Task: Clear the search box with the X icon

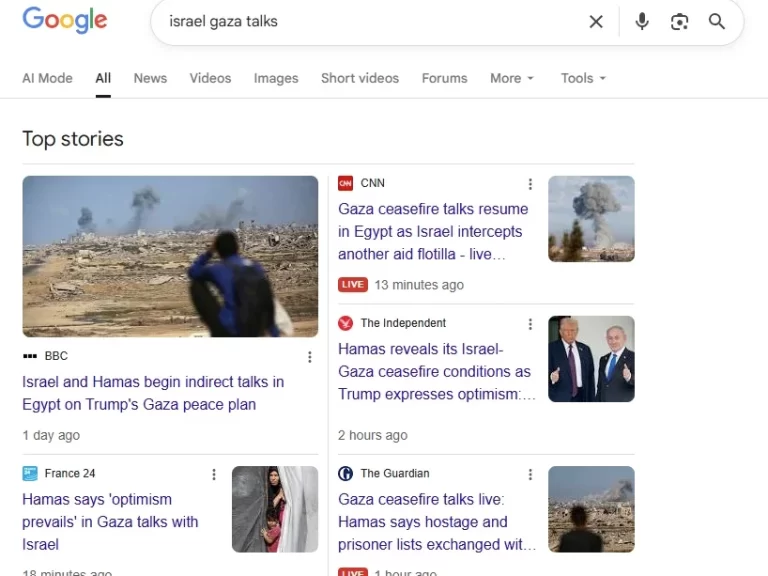Action: pos(596,22)
